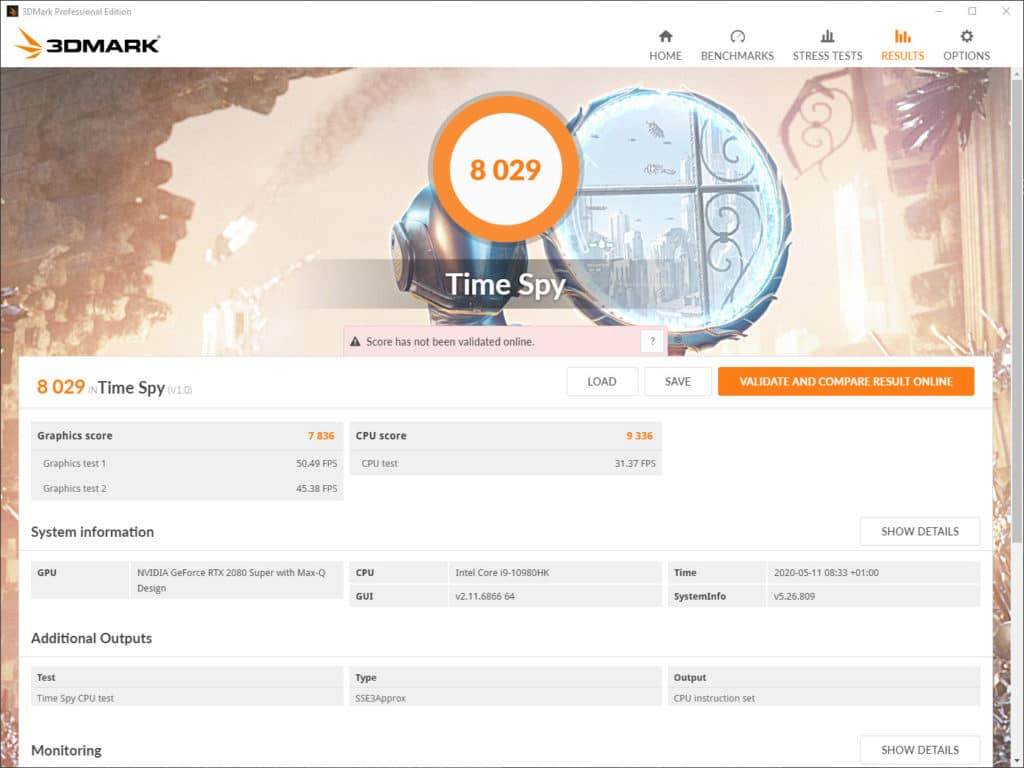Select the Graphics test 1 row

point(187,463)
